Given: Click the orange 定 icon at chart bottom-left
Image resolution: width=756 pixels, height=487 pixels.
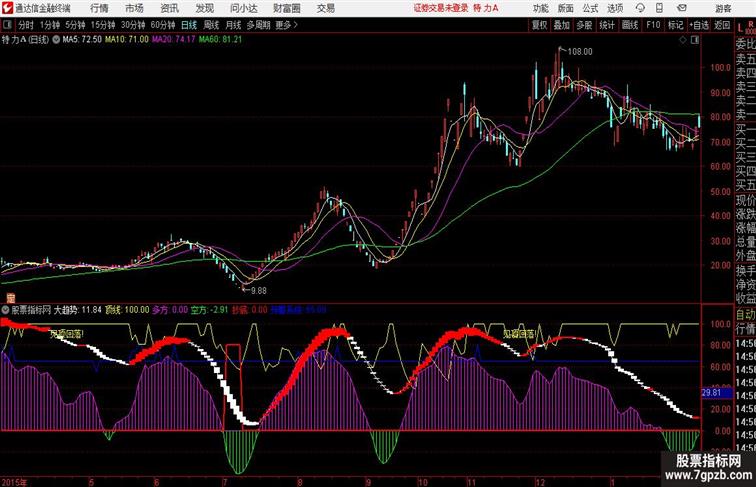Looking at the screenshot, I should pos(10,297).
